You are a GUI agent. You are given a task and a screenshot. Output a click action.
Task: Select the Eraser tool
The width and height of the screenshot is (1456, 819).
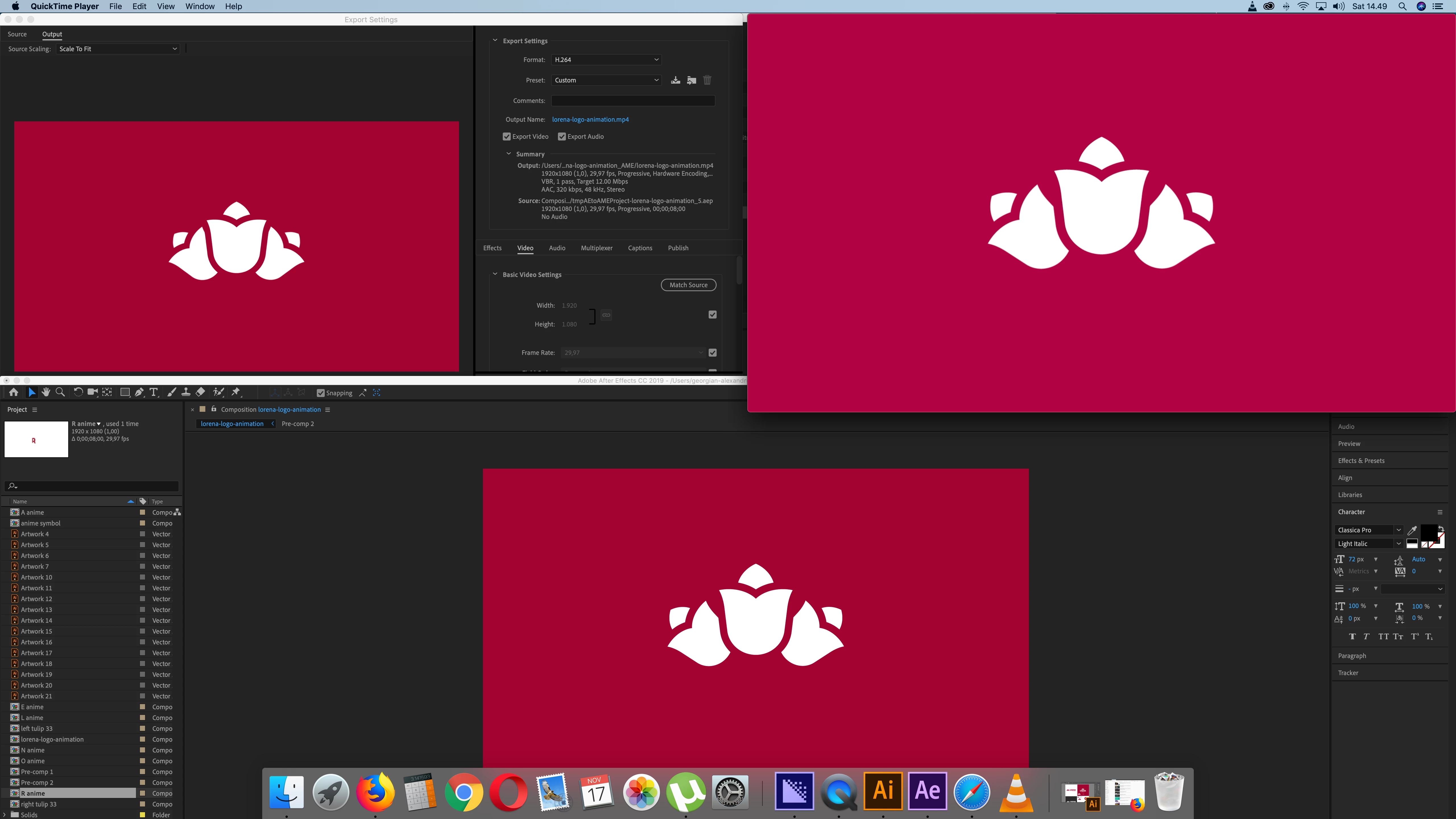click(201, 392)
